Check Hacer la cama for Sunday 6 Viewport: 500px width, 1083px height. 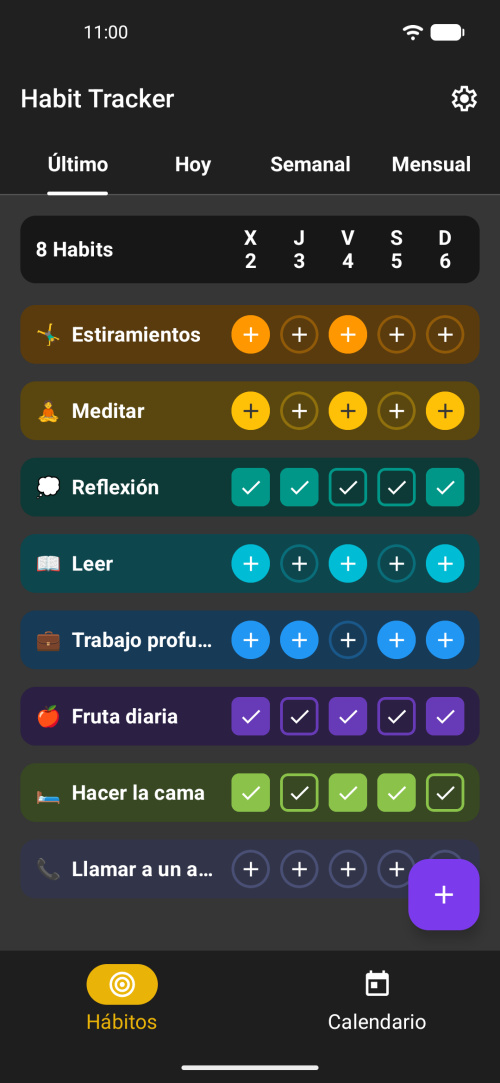[x=445, y=793]
